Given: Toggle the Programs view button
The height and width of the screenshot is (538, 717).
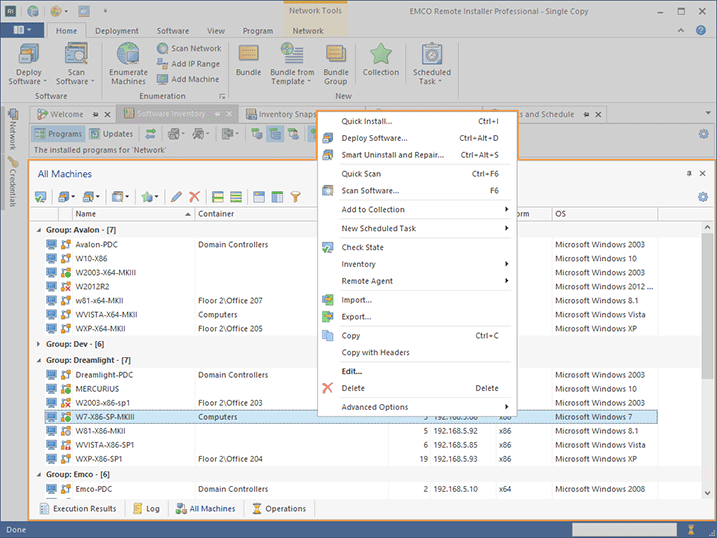Looking at the screenshot, I should 58,133.
